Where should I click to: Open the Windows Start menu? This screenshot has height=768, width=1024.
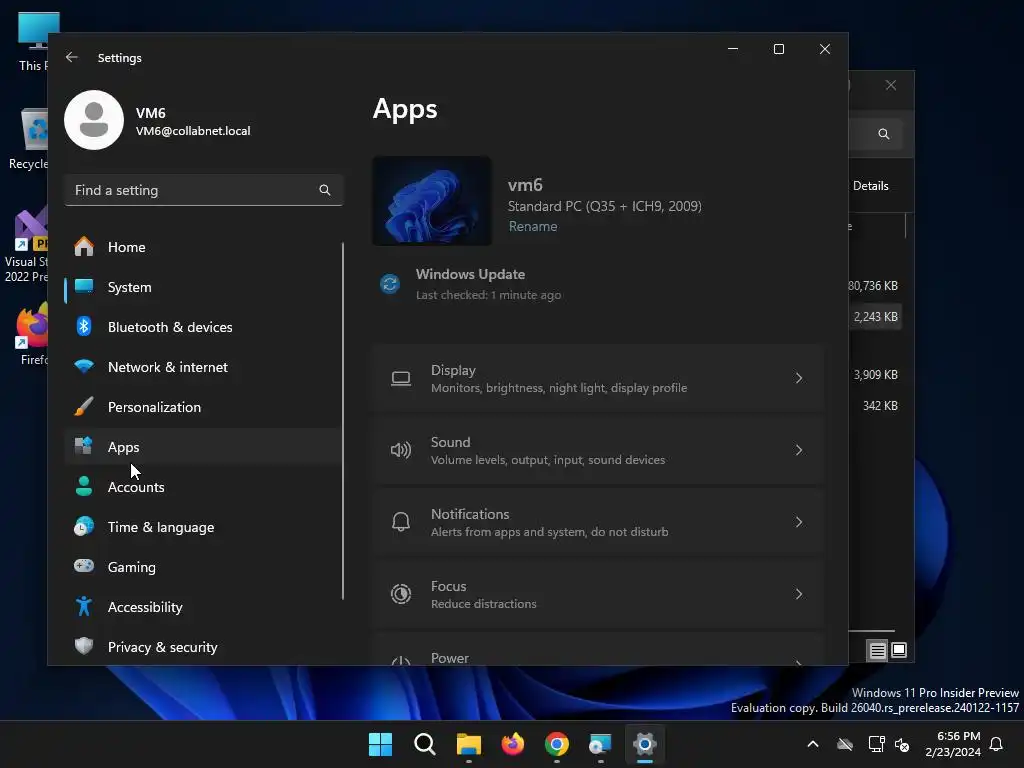click(x=381, y=744)
